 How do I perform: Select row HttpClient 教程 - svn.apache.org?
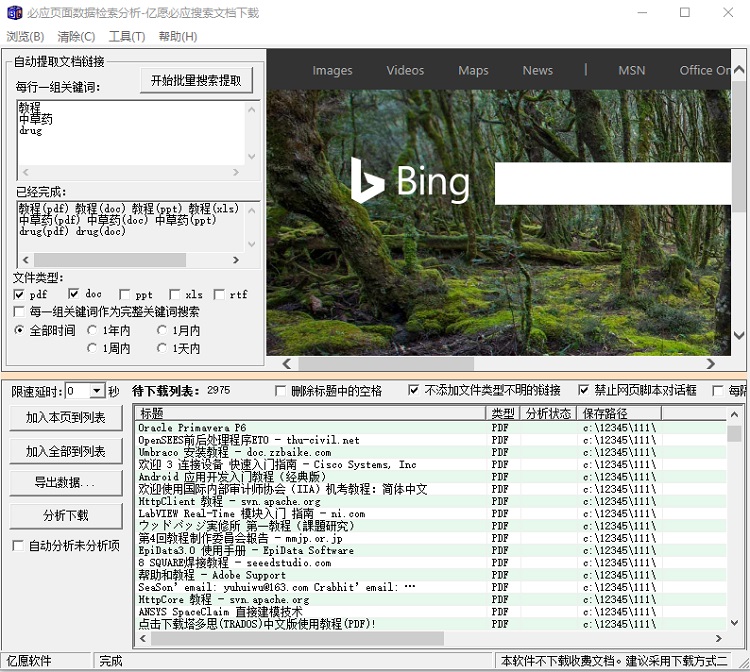[x=430, y=501]
